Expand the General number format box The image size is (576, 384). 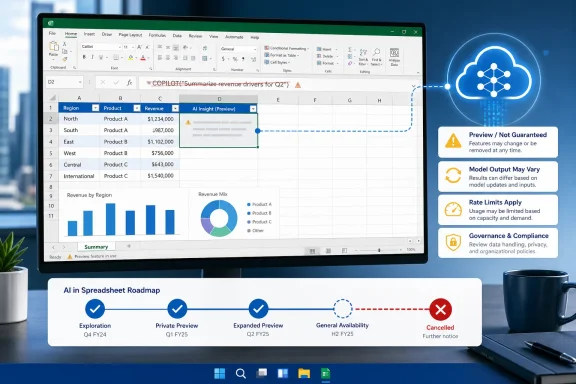[238, 49]
